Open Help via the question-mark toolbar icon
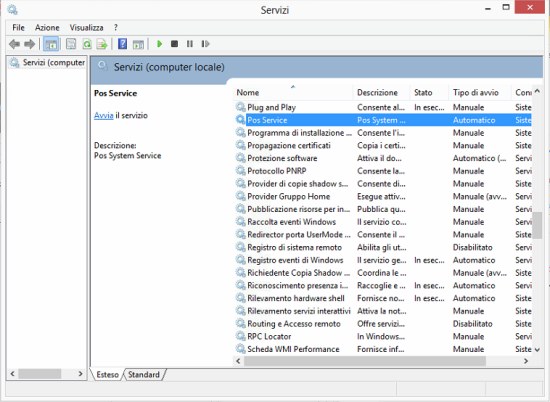 (x=122, y=44)
